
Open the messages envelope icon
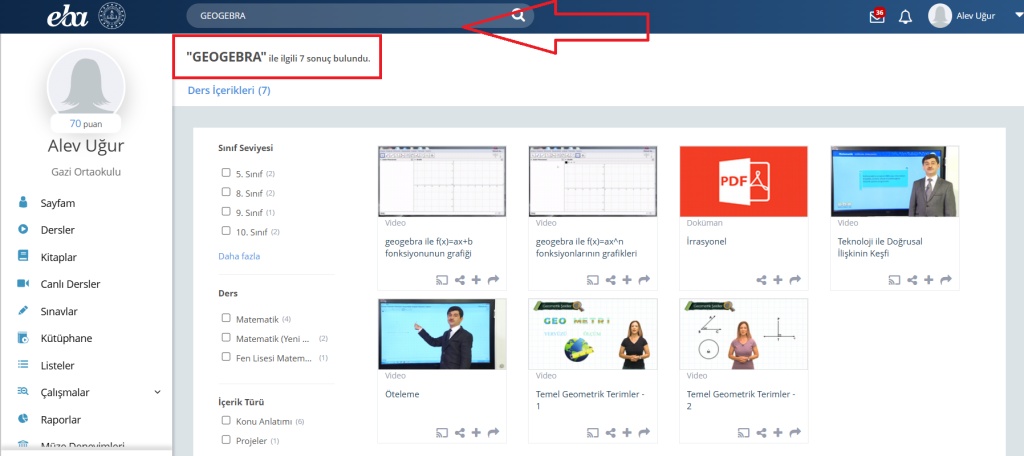(876, 16)
